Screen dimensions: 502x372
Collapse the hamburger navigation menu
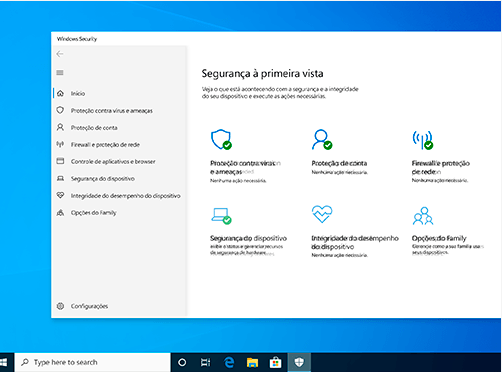tap(60, 73)
